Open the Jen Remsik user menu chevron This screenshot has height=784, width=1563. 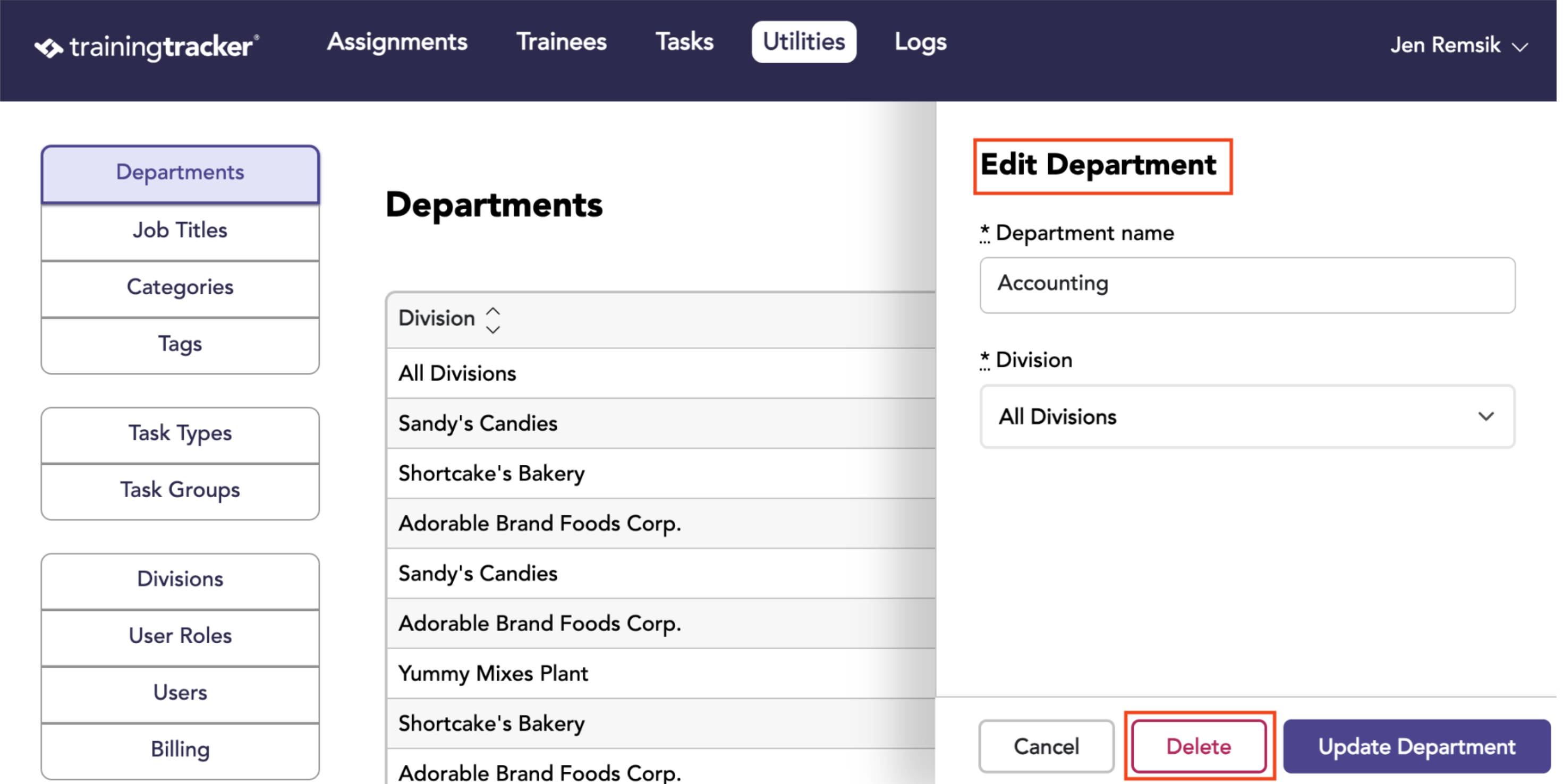[x=1519, y=47]
